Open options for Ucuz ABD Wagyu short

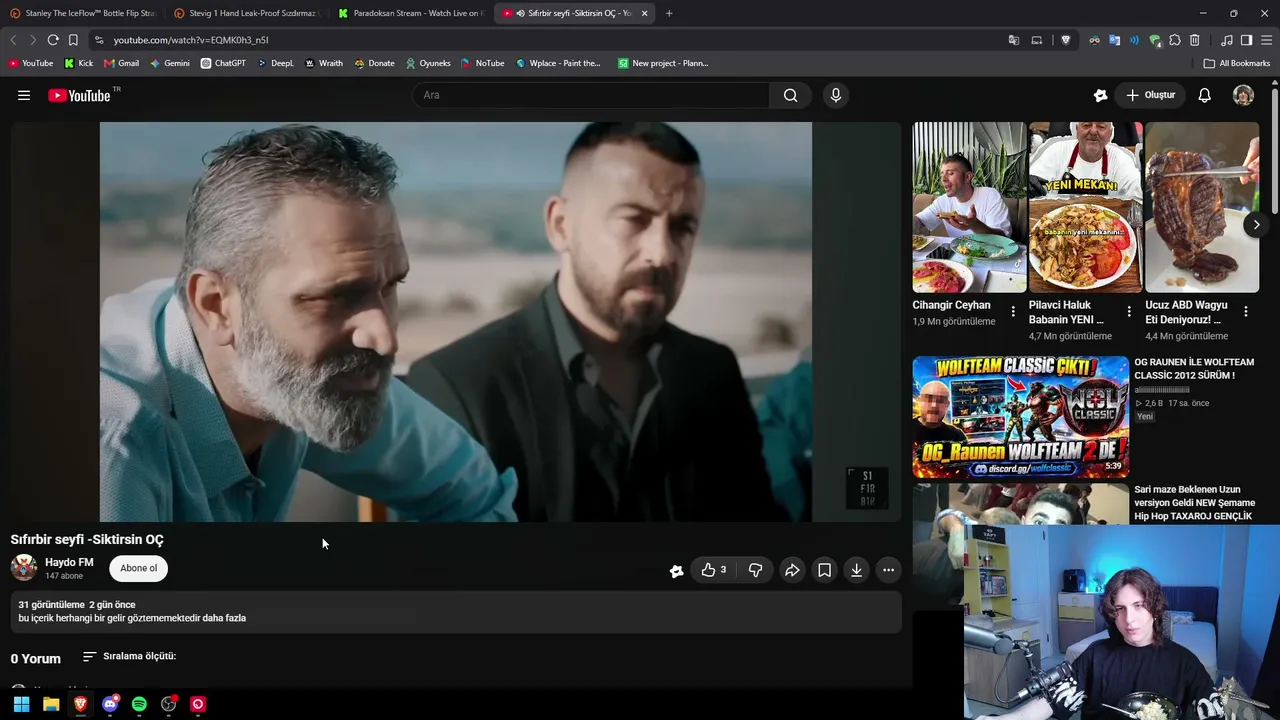pyautogui.click(x=1245, y=311)
